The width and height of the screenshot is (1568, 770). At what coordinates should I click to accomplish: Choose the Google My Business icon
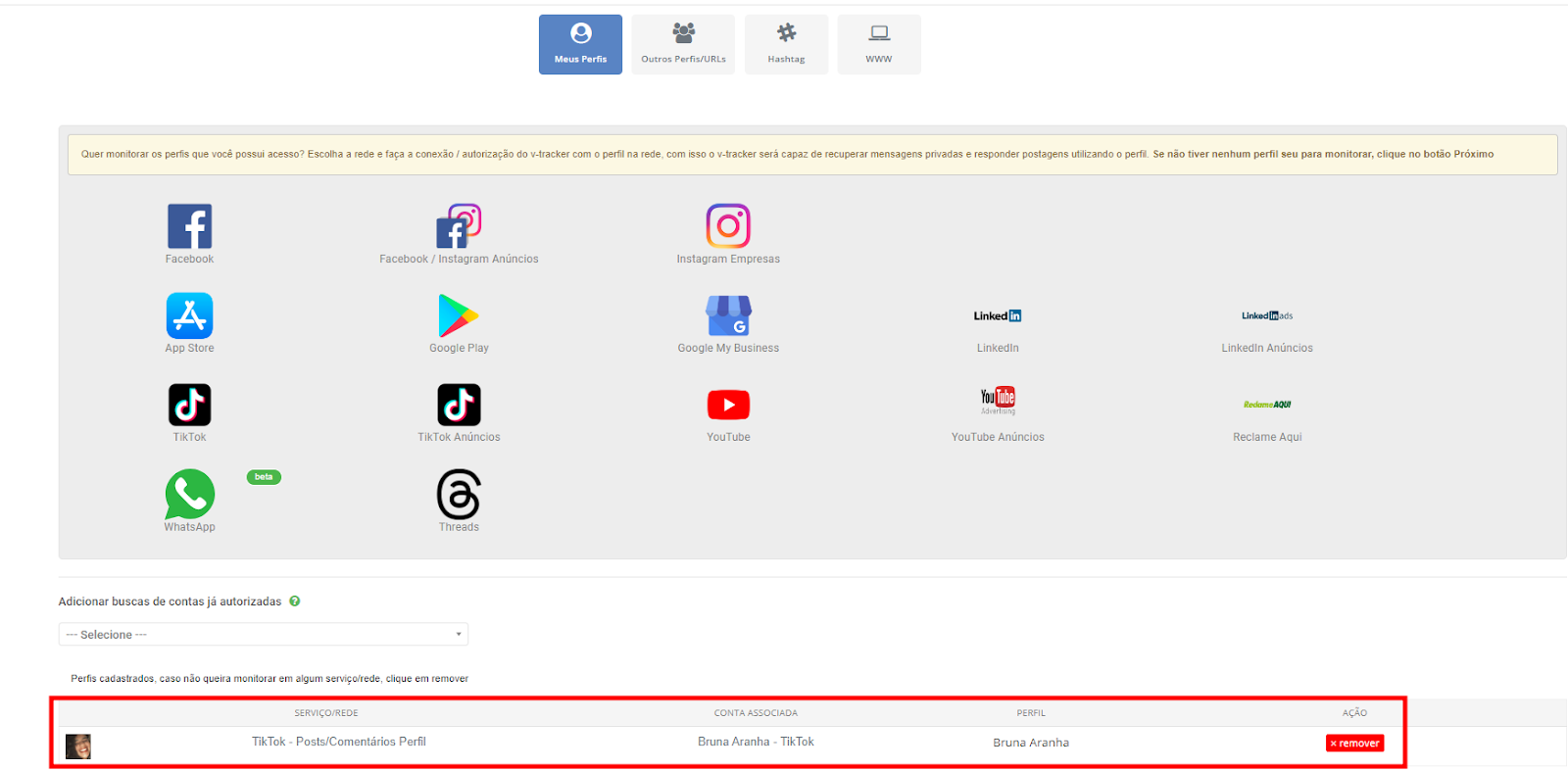[728, 315]
